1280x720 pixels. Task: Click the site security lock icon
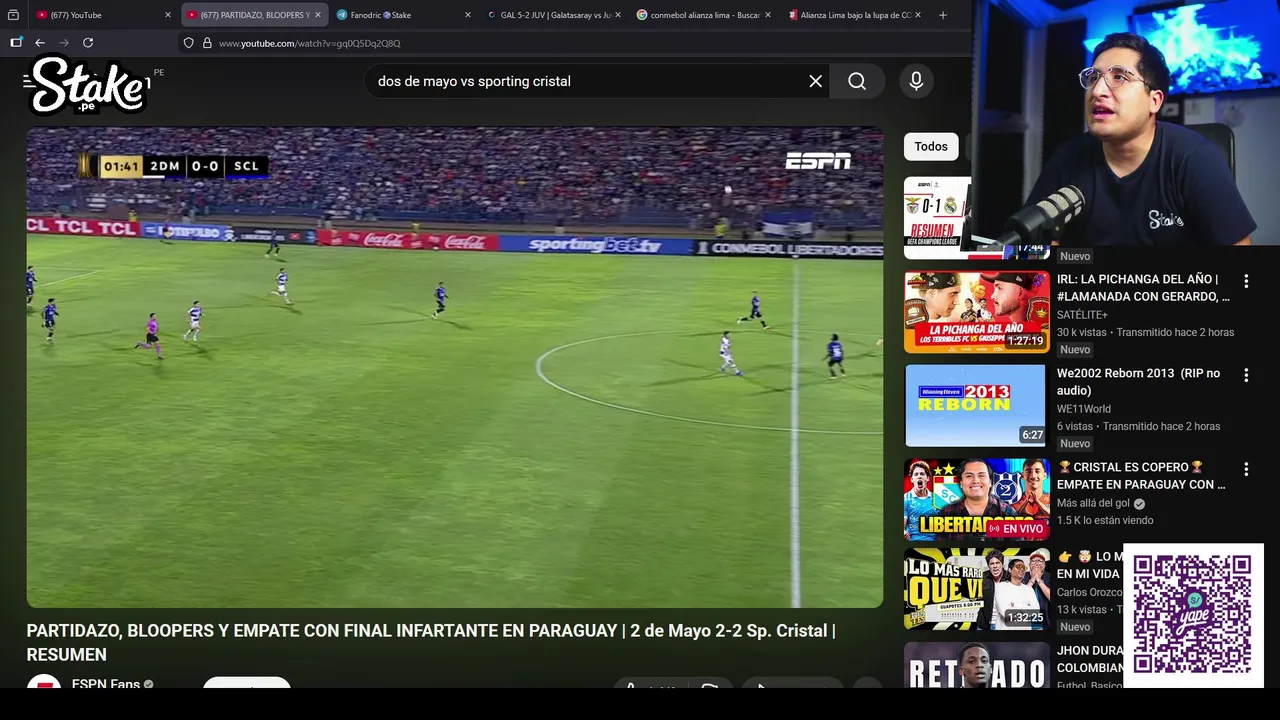[207, 43]
